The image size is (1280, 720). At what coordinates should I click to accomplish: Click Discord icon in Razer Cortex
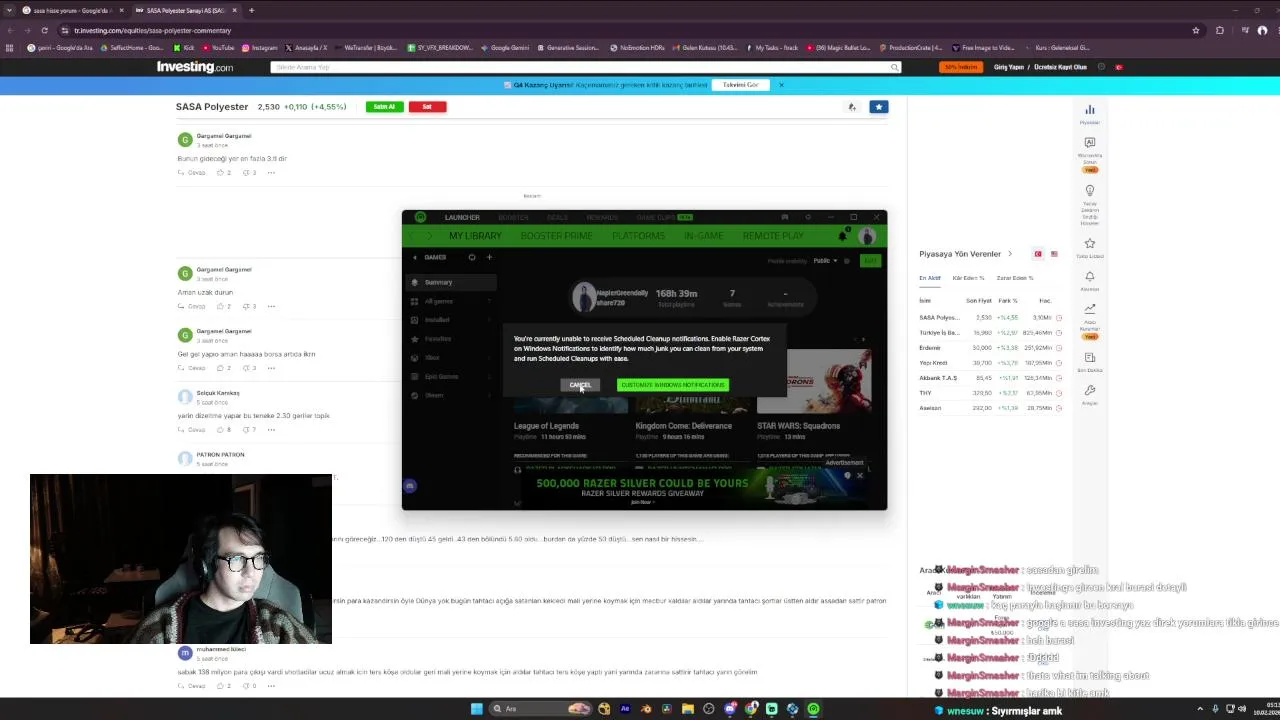click(409, 486)
